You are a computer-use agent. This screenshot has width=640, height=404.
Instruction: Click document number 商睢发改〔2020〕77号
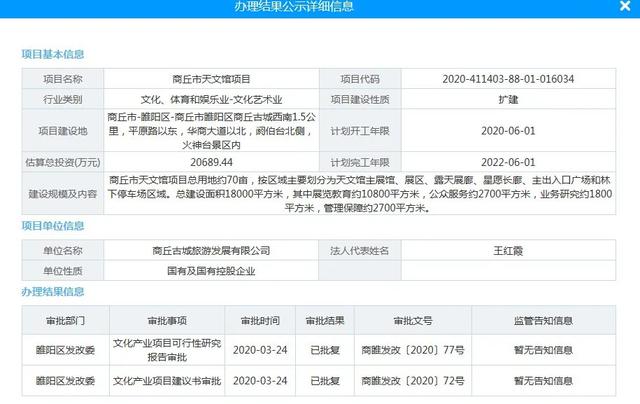[x=413, y=350]
